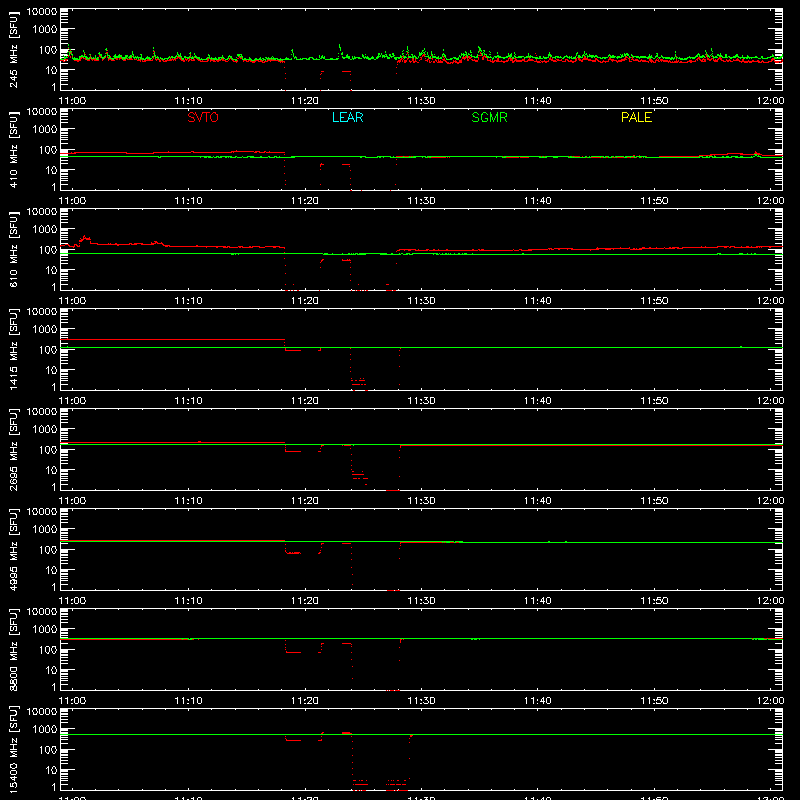This screenshot has height=800, width=800.
Task: Click the 1000 y-axis value on 410 MHz plot
Action: coord(45,130)
